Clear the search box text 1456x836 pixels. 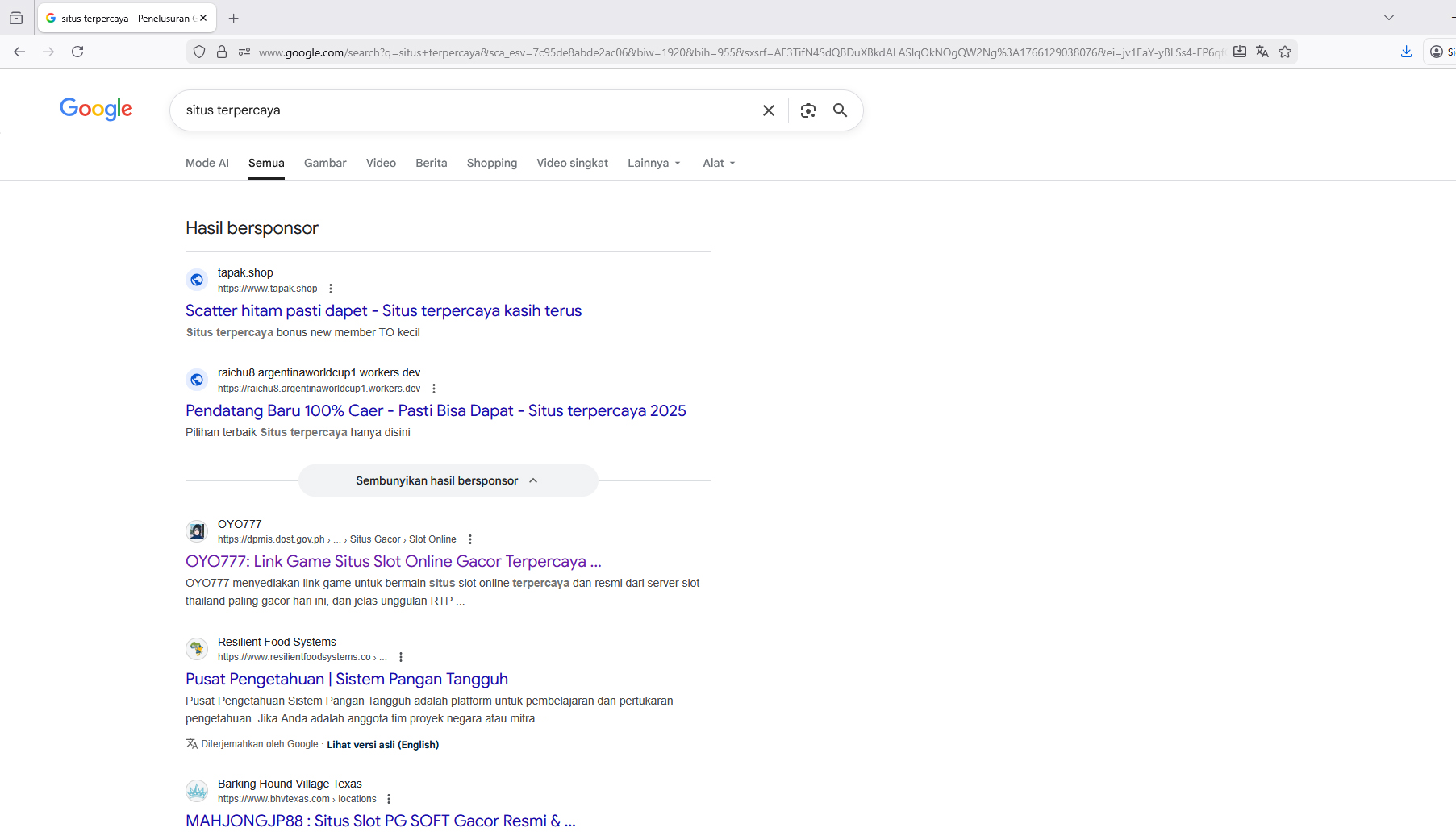coord(768,110)
